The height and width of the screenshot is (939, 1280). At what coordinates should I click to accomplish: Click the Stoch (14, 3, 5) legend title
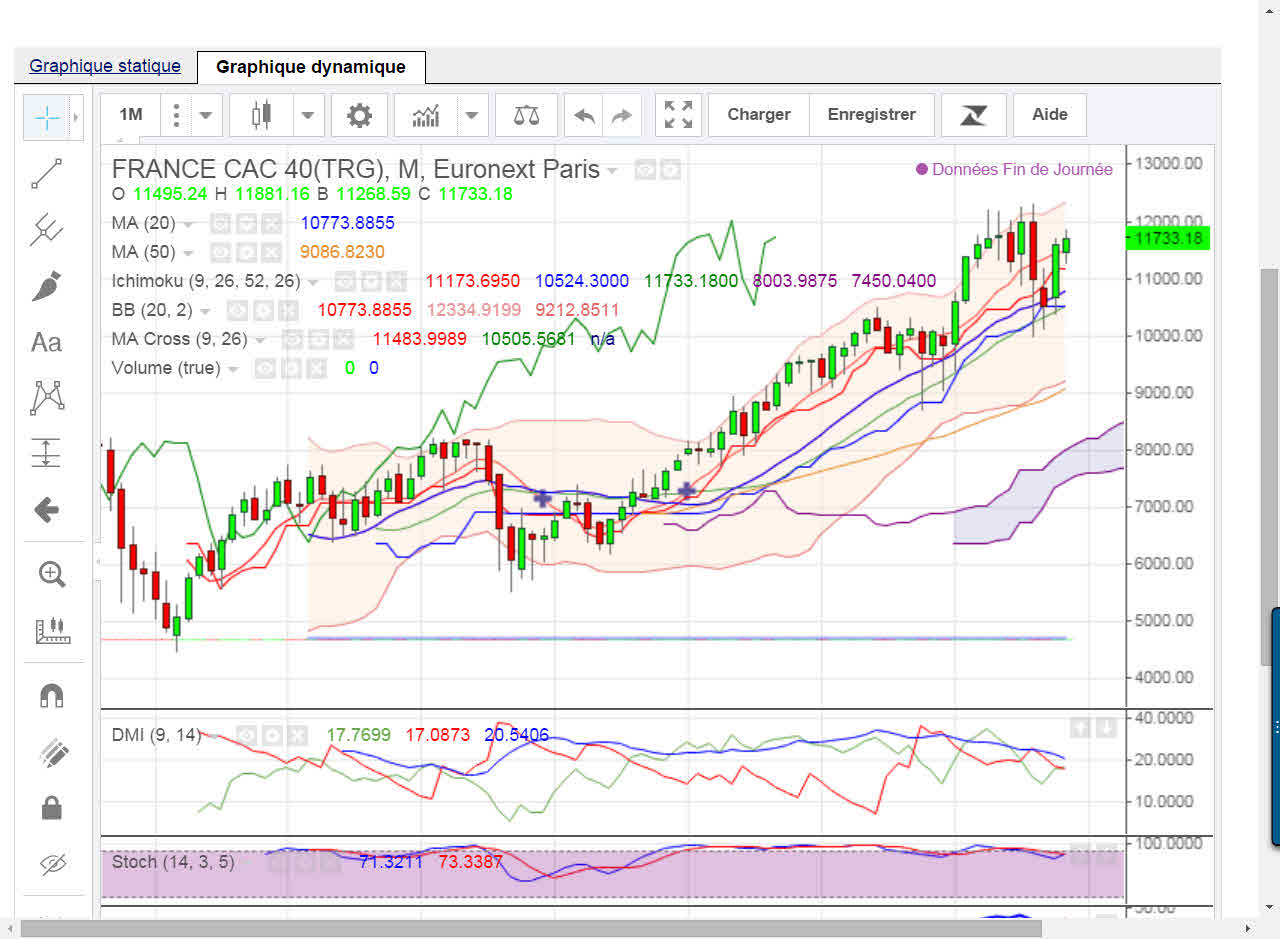tap(173, 861)
